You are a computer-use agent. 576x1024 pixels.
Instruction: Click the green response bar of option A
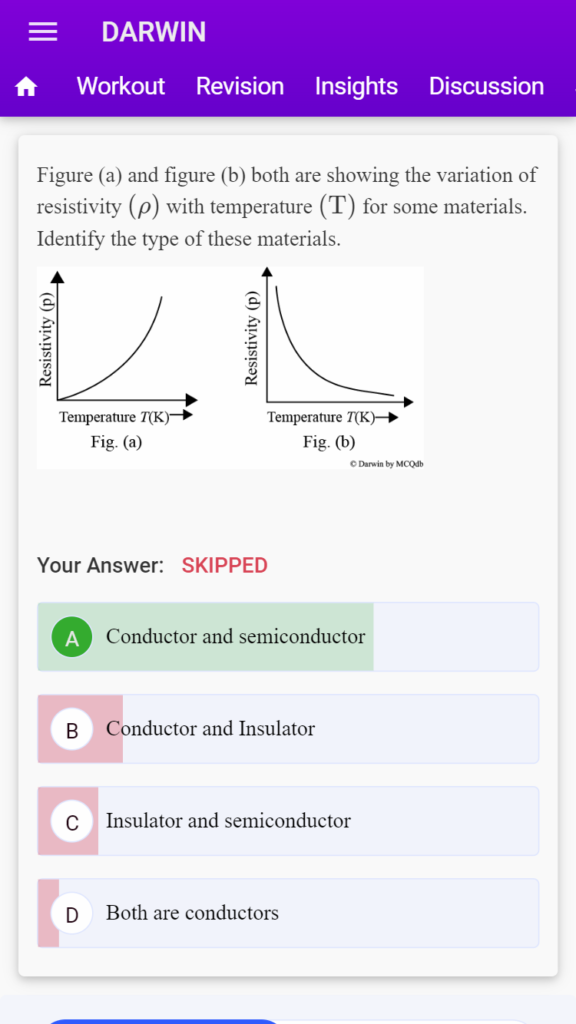pos(206,637)
